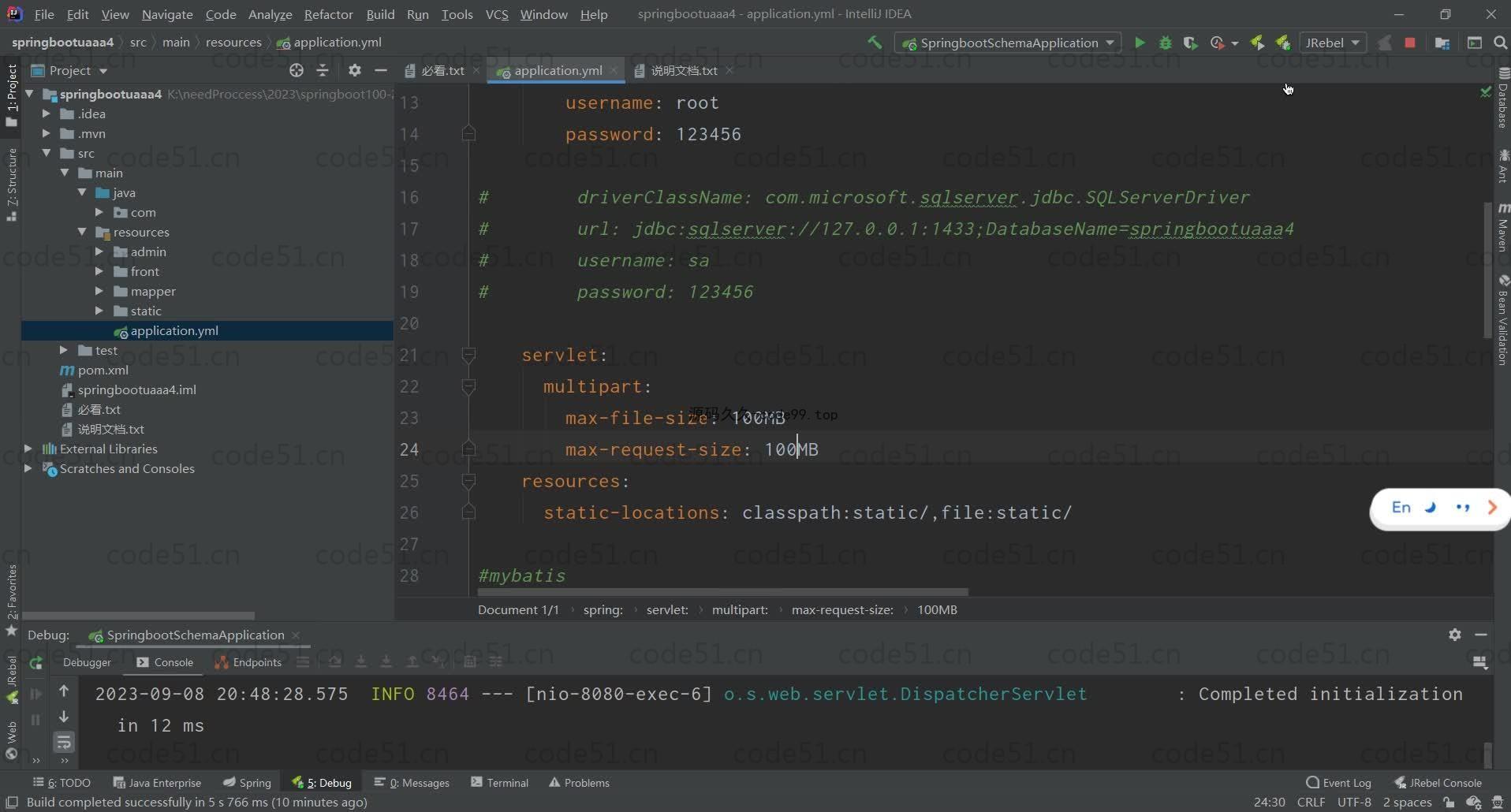Select pom.xml in project tree
This screenshot has width=1511, height=812.
(x=103, y=370)
